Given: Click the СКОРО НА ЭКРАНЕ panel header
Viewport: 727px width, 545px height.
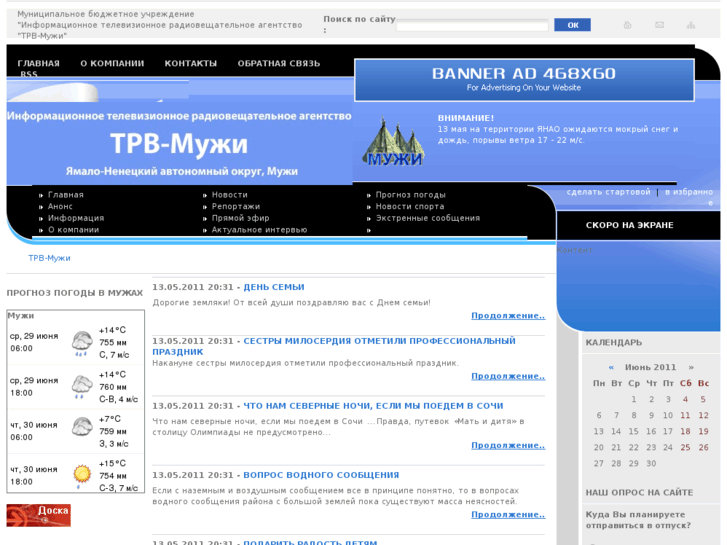Looking at the screenshot, I should click(629, 225).
